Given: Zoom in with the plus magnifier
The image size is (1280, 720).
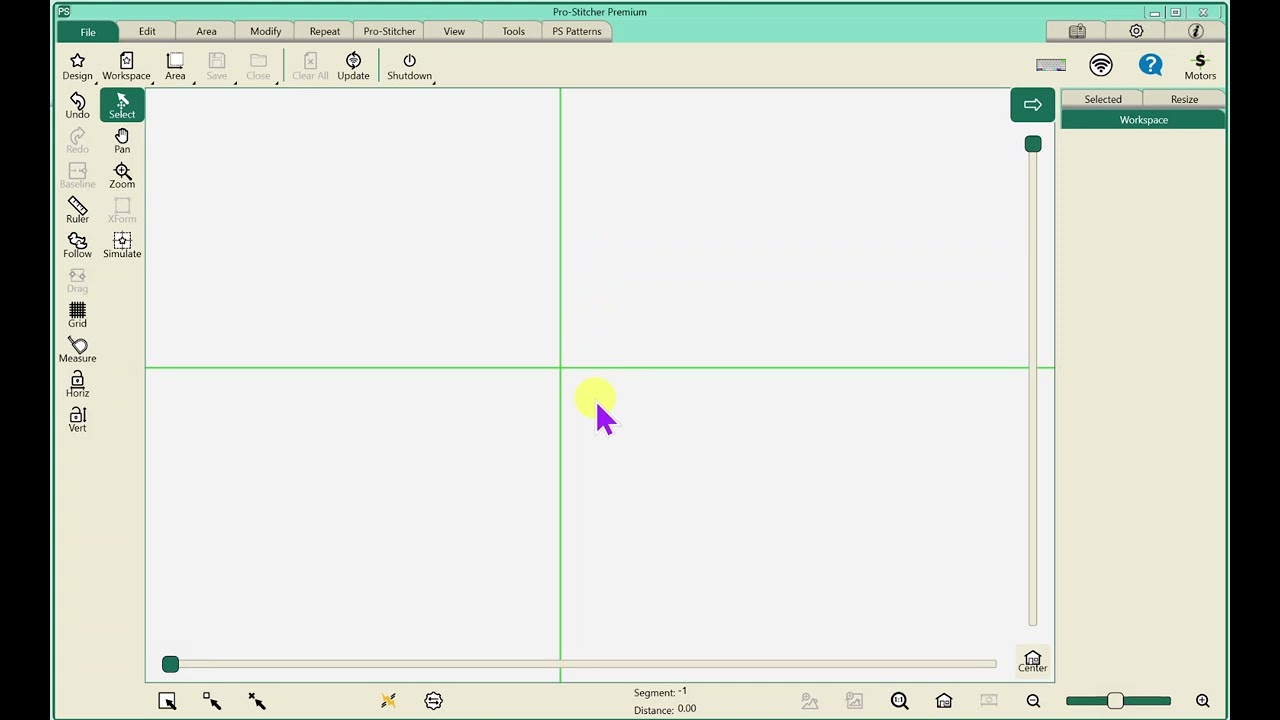Looking at the screenshot, I should click(1203, 701).
